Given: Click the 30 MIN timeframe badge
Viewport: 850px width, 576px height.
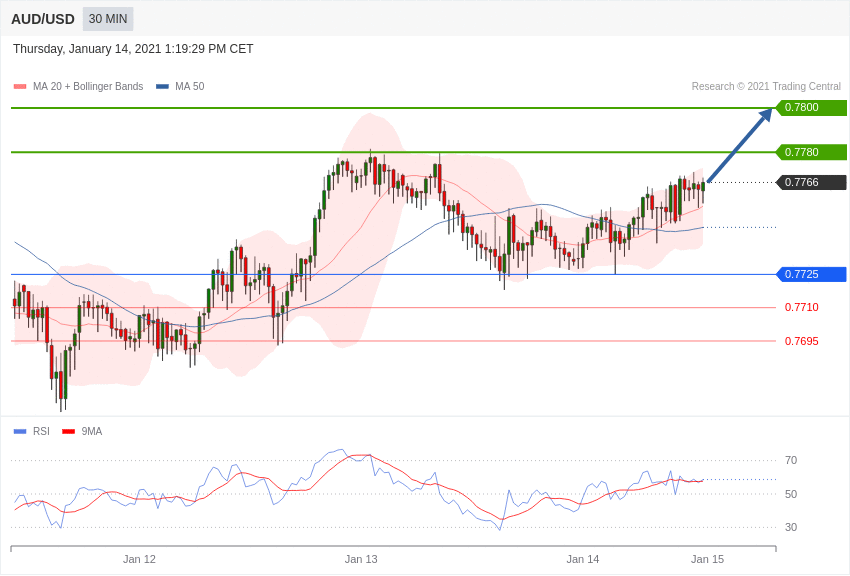Looking at the screenshot, I should 108,19.
